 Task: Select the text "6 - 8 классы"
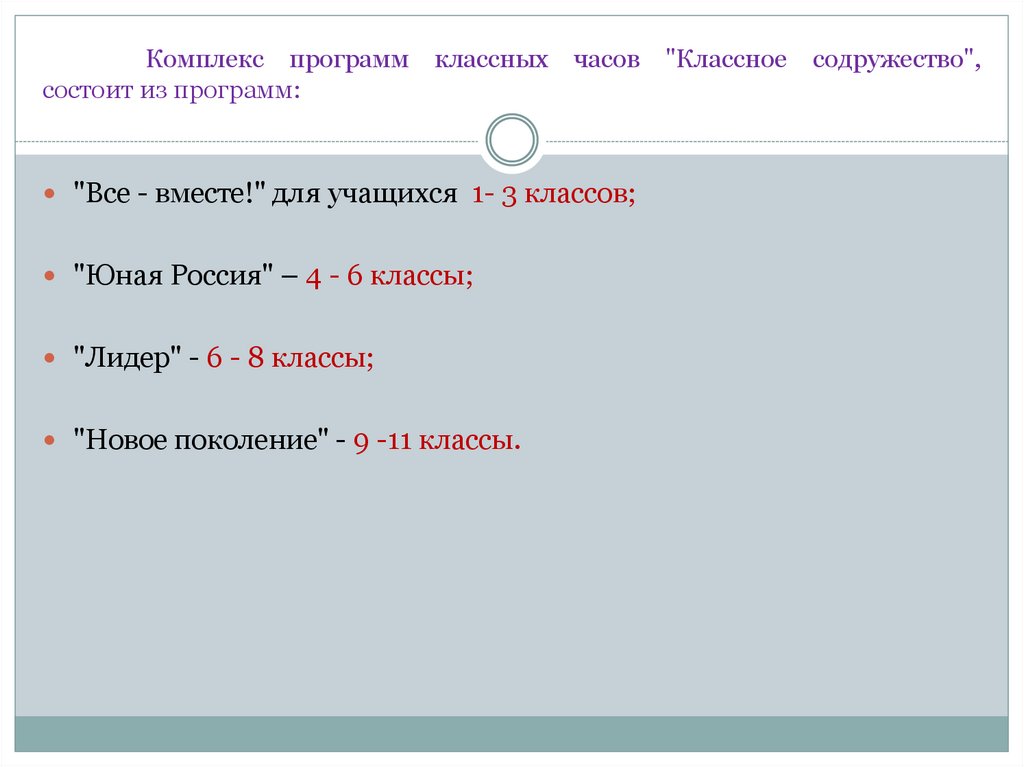pos(288,358)
